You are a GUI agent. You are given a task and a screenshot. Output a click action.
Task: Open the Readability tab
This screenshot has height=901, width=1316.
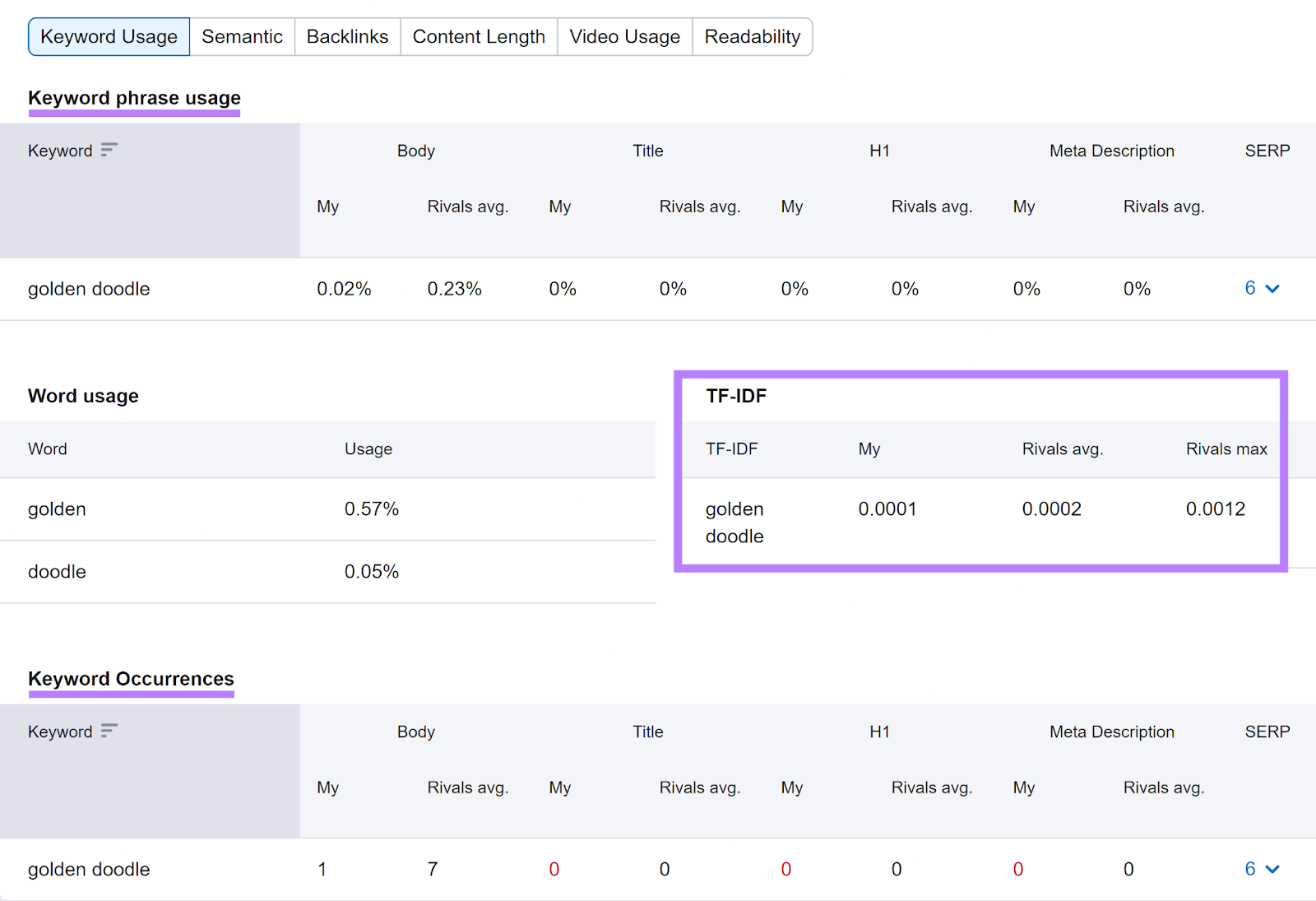pyautogui.click(x=753, y=36)
